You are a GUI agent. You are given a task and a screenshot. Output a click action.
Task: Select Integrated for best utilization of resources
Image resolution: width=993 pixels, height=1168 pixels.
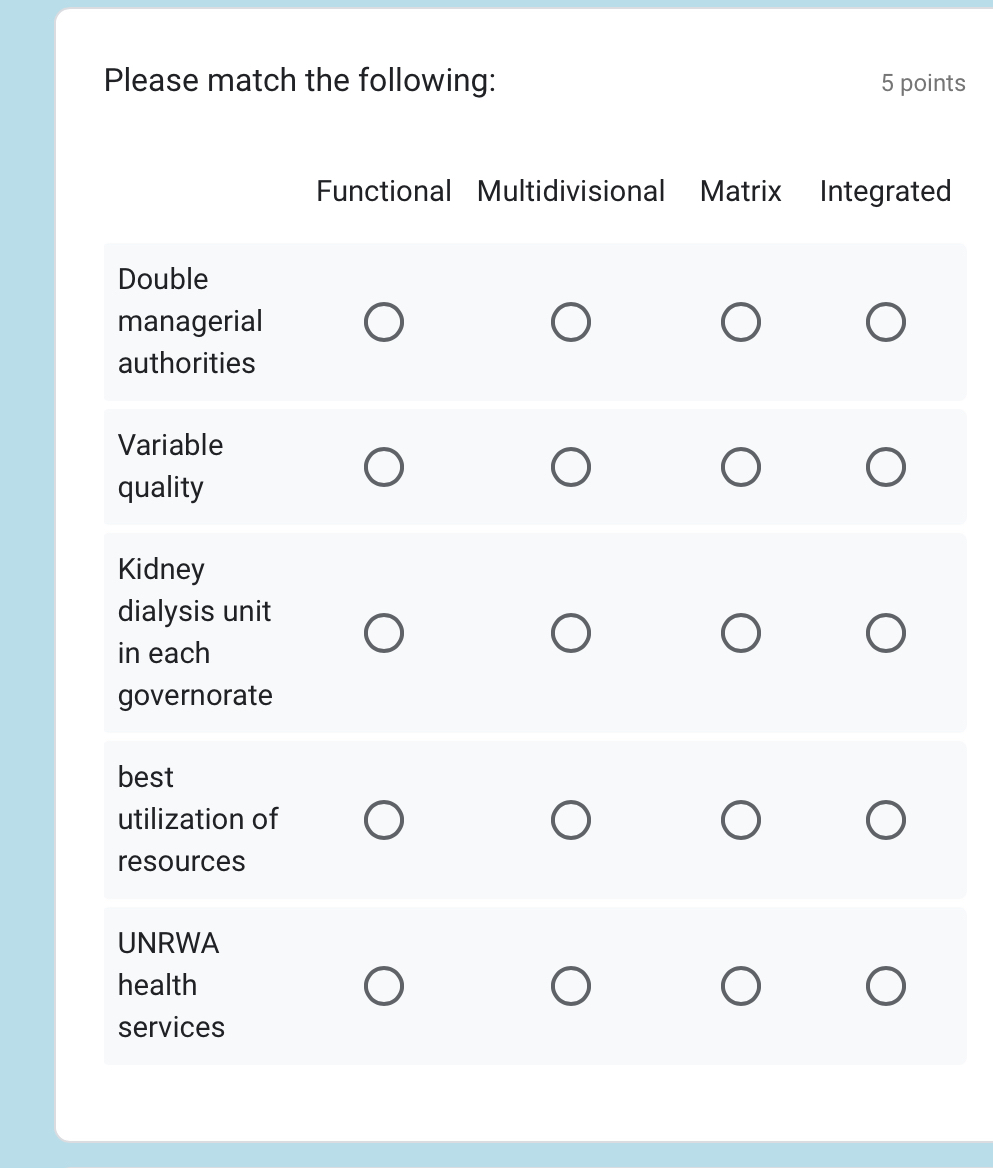coord(885,819)
